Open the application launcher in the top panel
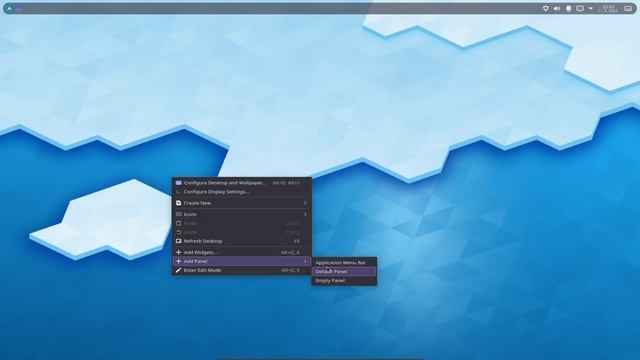 (10, 8)
